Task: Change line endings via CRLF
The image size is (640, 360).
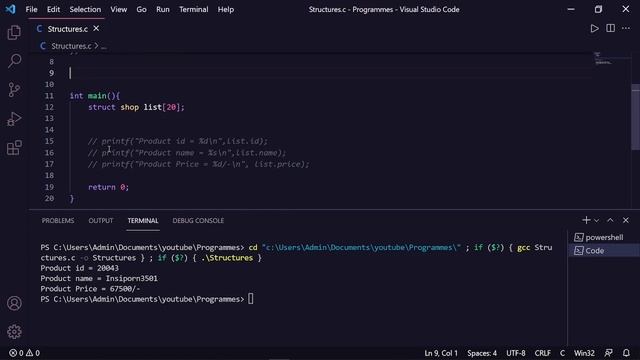Action: tap(542, 353)
